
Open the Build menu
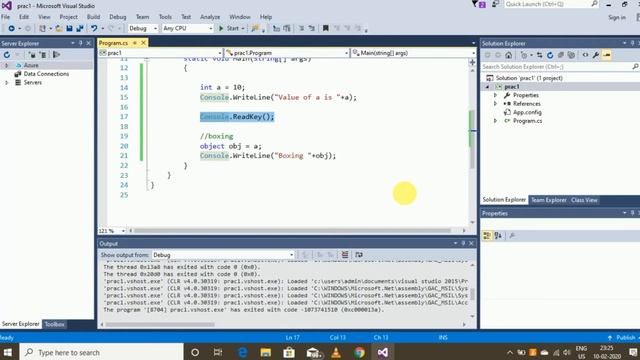click(93, 17)
